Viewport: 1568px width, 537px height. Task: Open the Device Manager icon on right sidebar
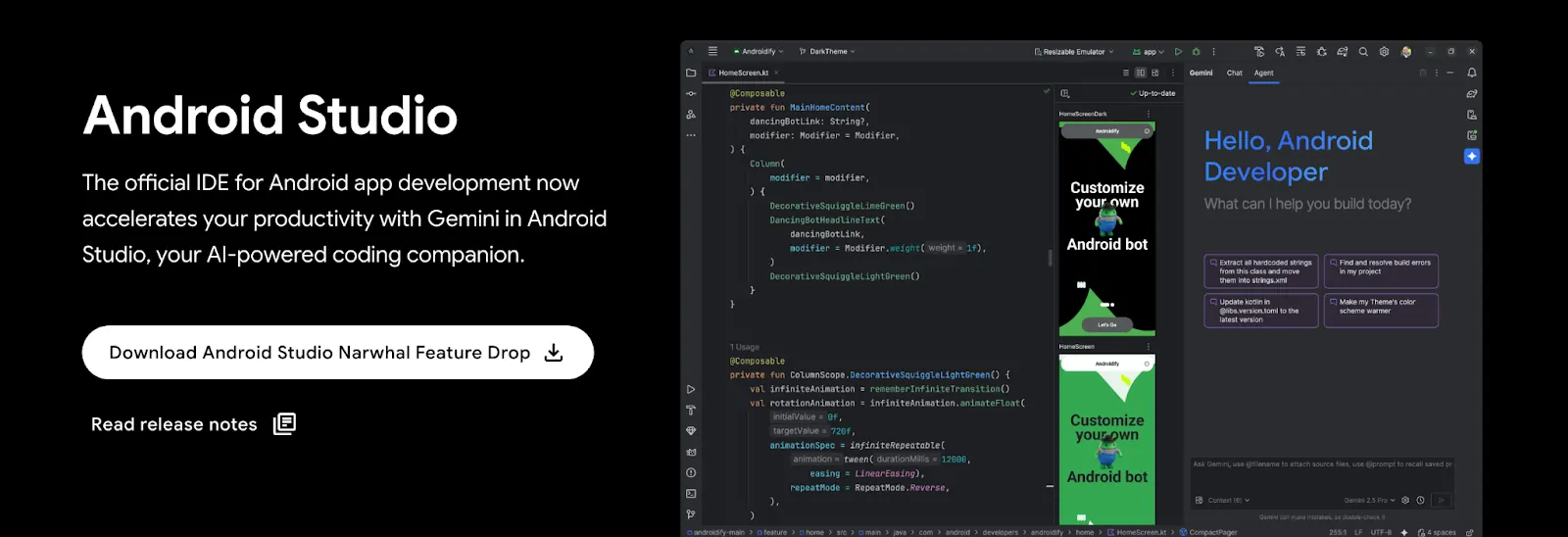[1472, 115]
